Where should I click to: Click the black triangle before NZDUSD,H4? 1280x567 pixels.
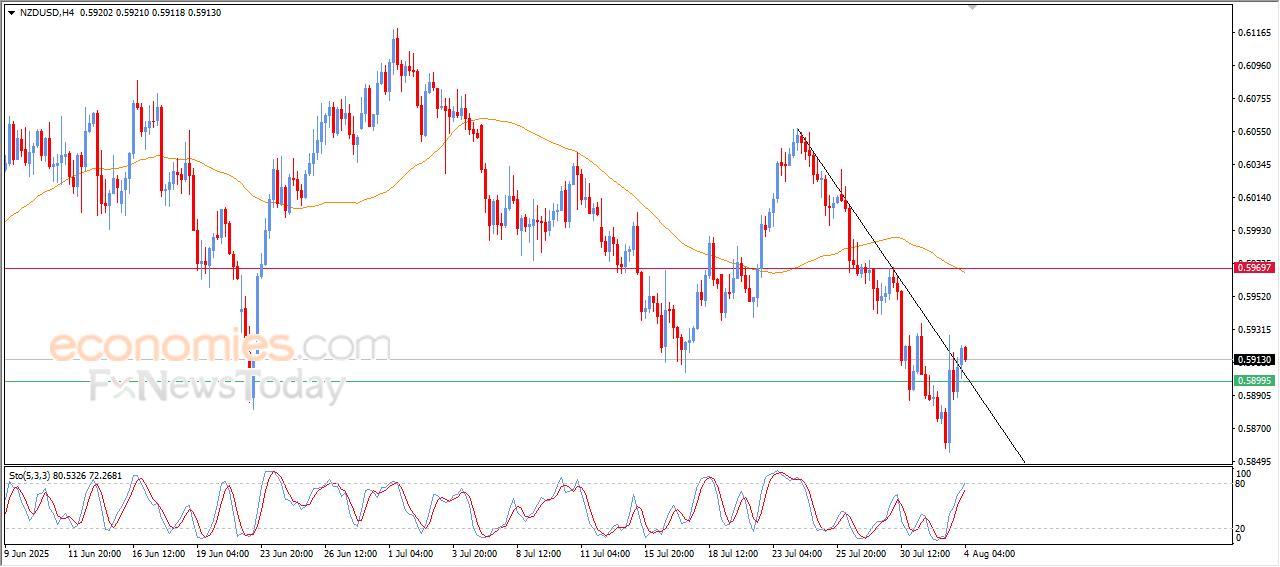coord(11,12)
